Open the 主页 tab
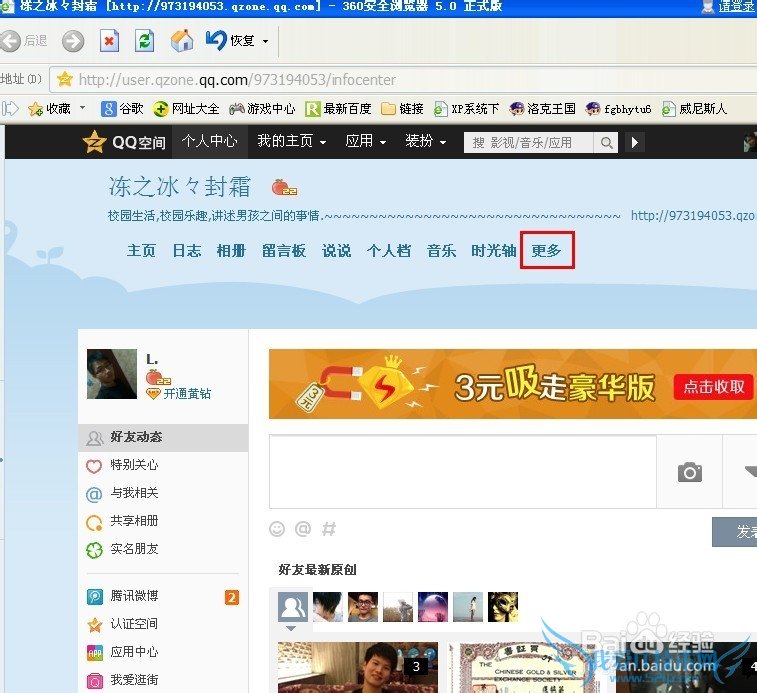757x693 pixels. point(141,250)
